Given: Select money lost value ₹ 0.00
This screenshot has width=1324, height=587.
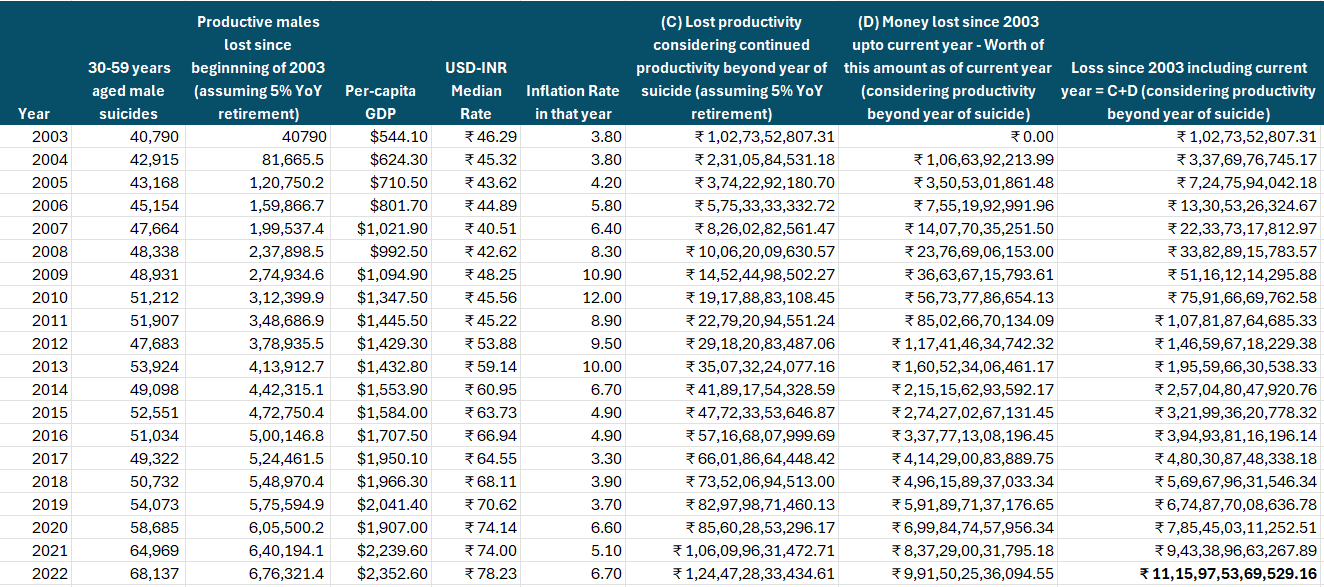Looking at the screenshot, I should pos(1032,137).
